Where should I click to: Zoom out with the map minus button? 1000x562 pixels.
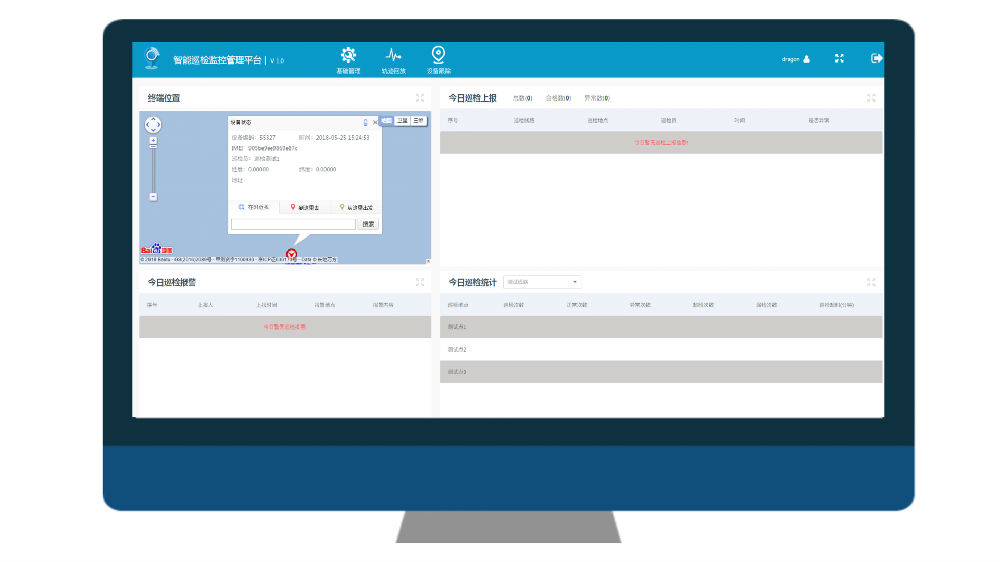[x=153, y=197]
